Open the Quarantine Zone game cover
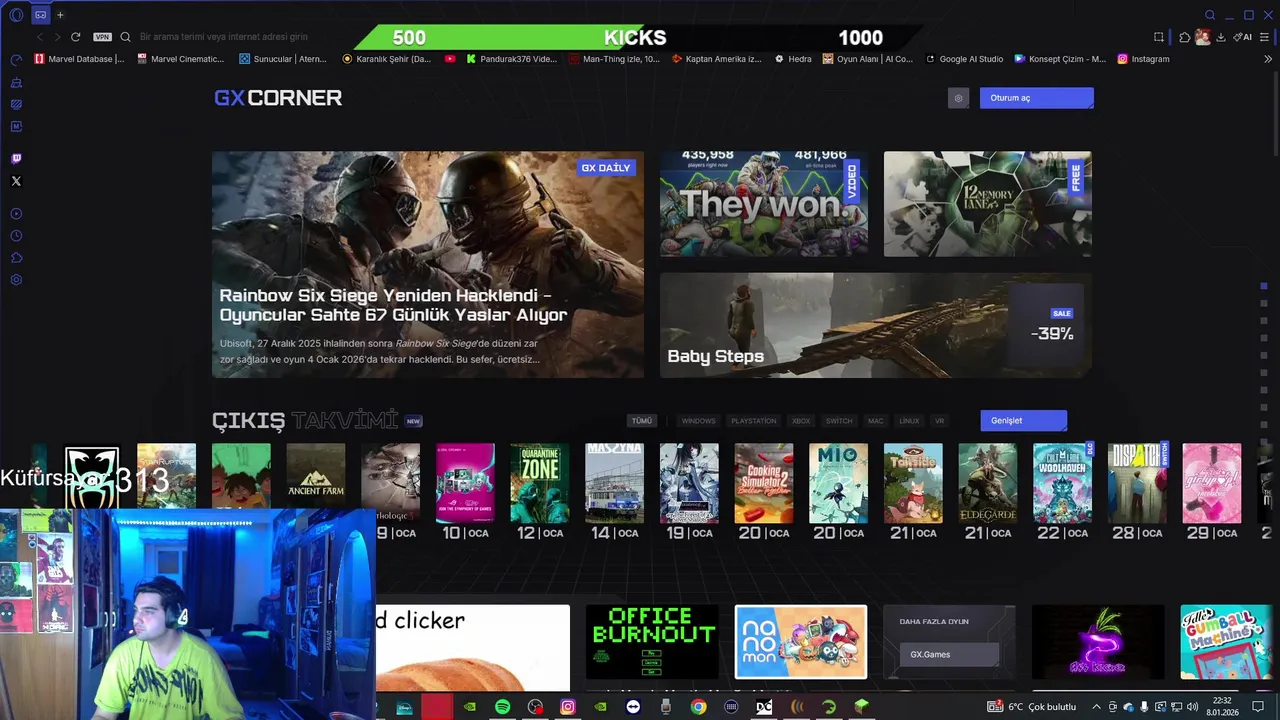1280x720 pixels. point(540,483)
